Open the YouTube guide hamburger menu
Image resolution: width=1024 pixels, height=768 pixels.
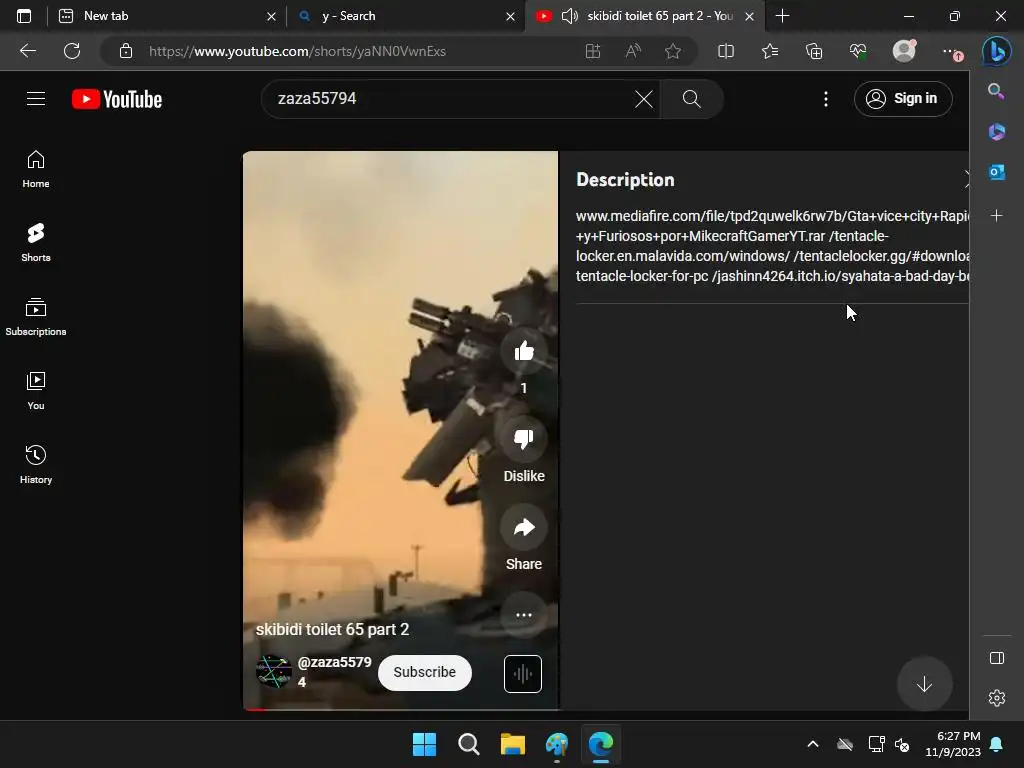click(36, 99)
